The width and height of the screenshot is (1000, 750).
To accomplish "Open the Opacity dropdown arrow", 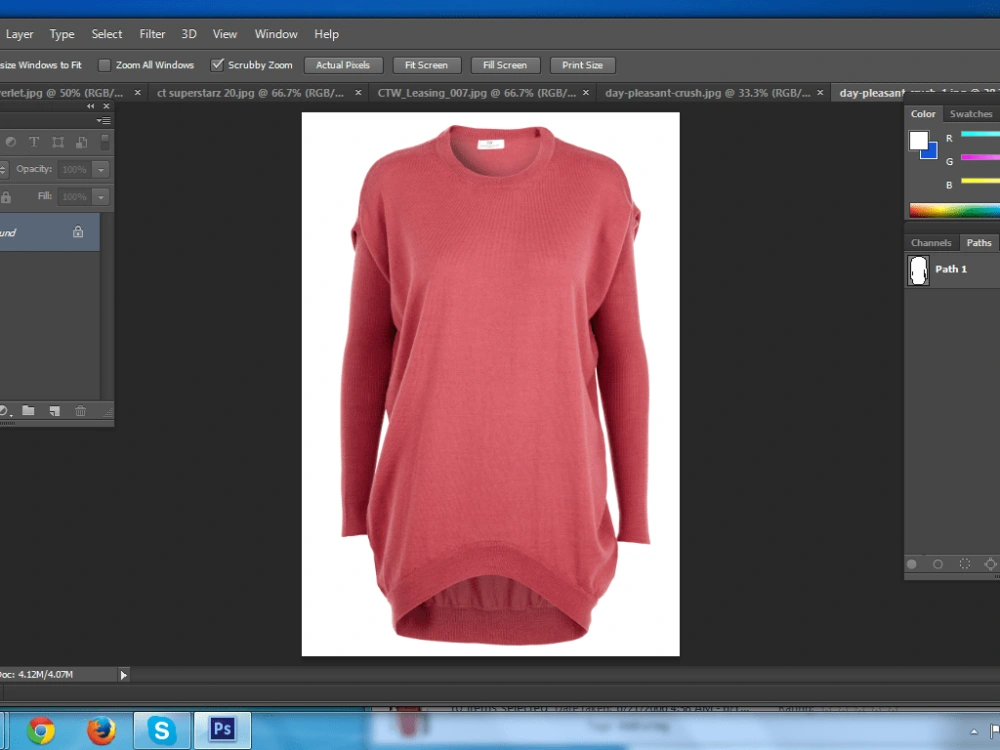I will (101, 170).
